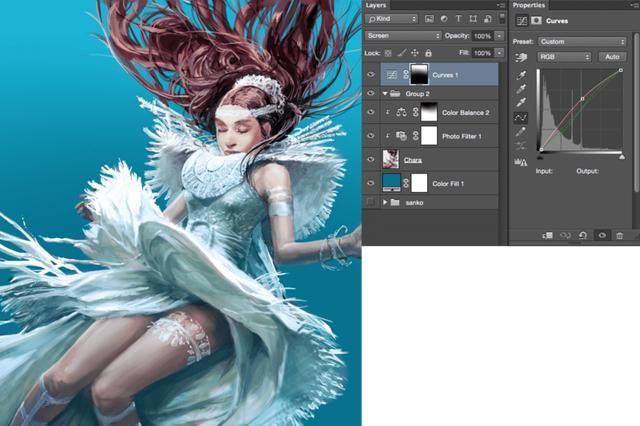Hide the Chara layer
This screenshot has width=640, height=426.
(371, 160)
